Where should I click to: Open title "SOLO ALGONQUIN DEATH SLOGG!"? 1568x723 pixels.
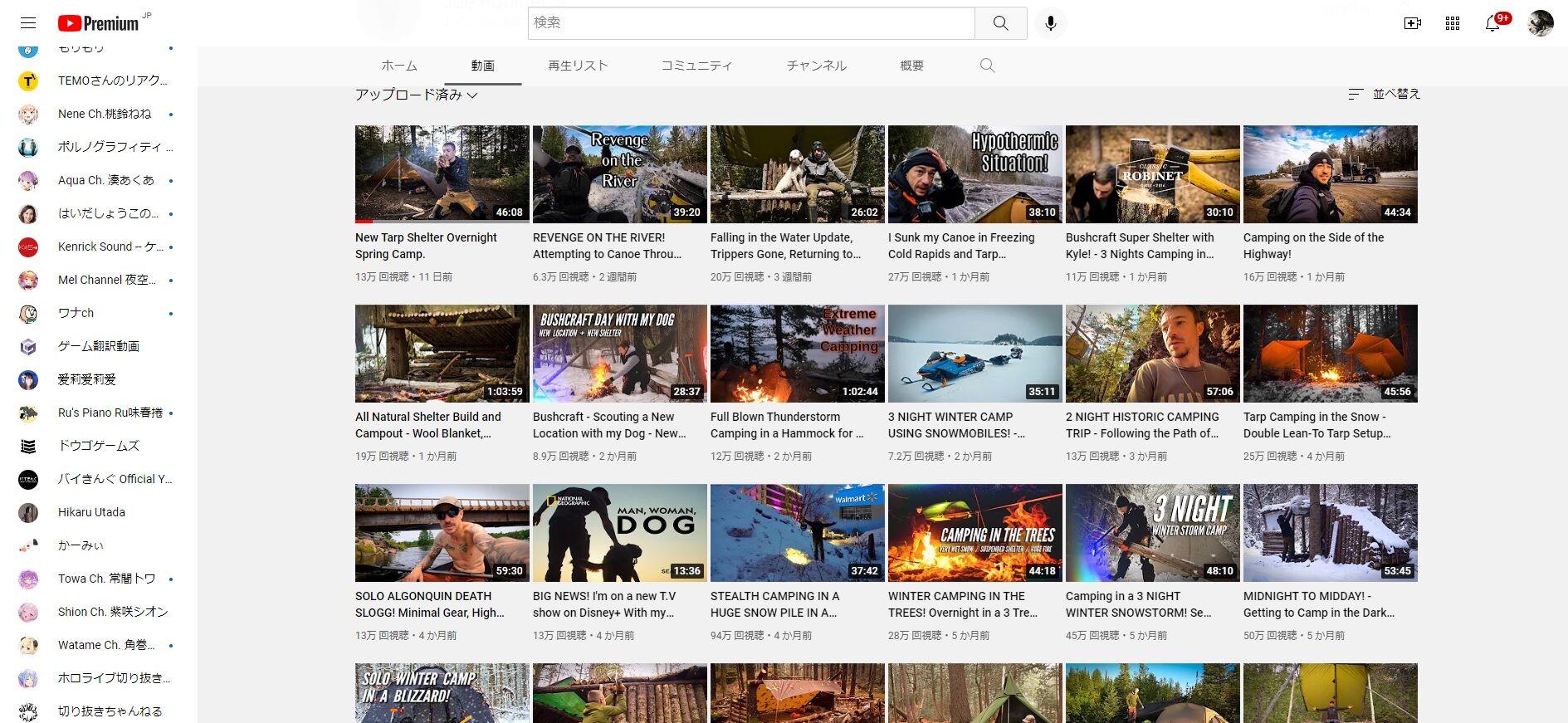tap(430, 604)
